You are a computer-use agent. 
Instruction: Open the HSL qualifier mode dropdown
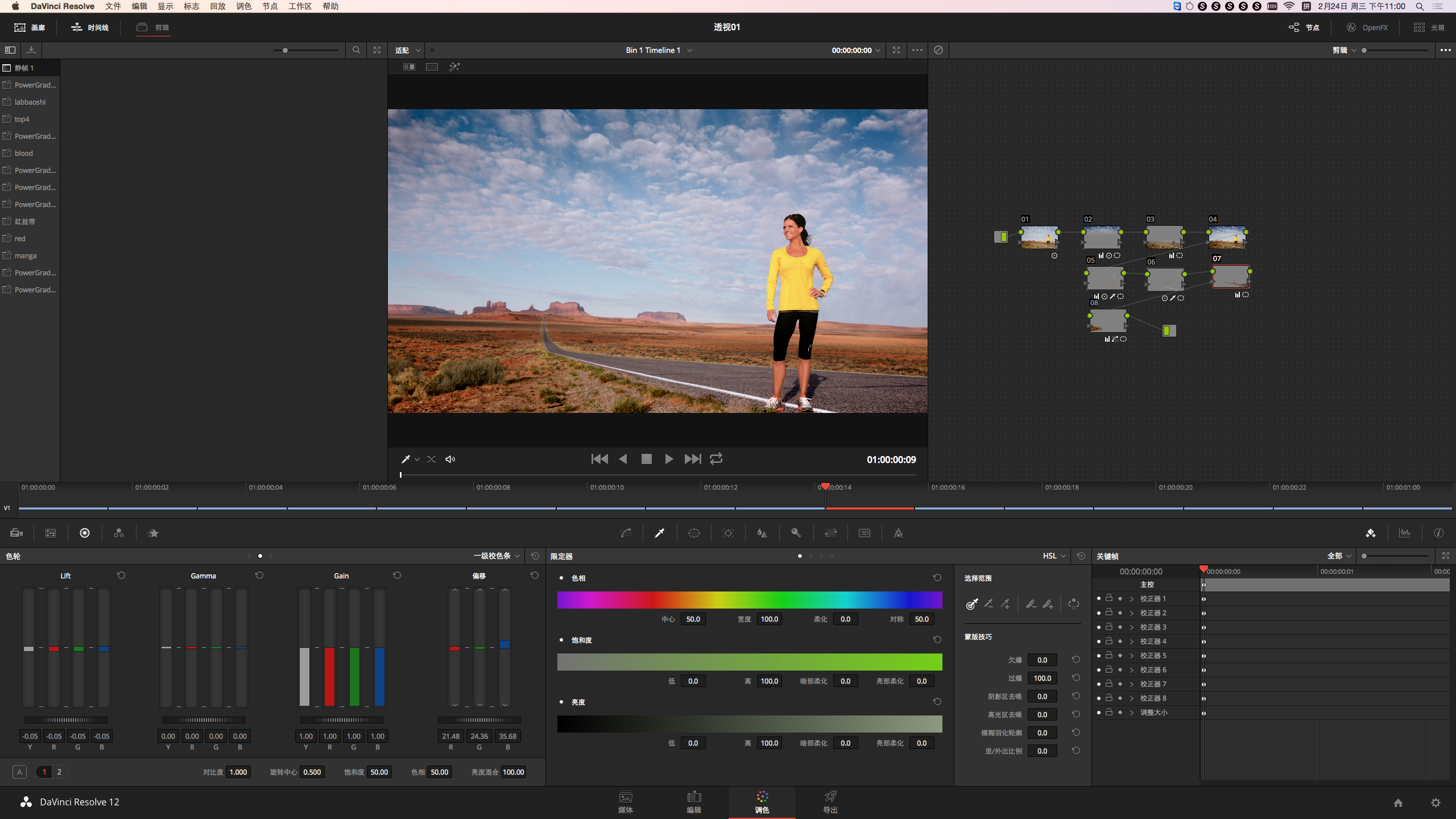point(1054,556)
